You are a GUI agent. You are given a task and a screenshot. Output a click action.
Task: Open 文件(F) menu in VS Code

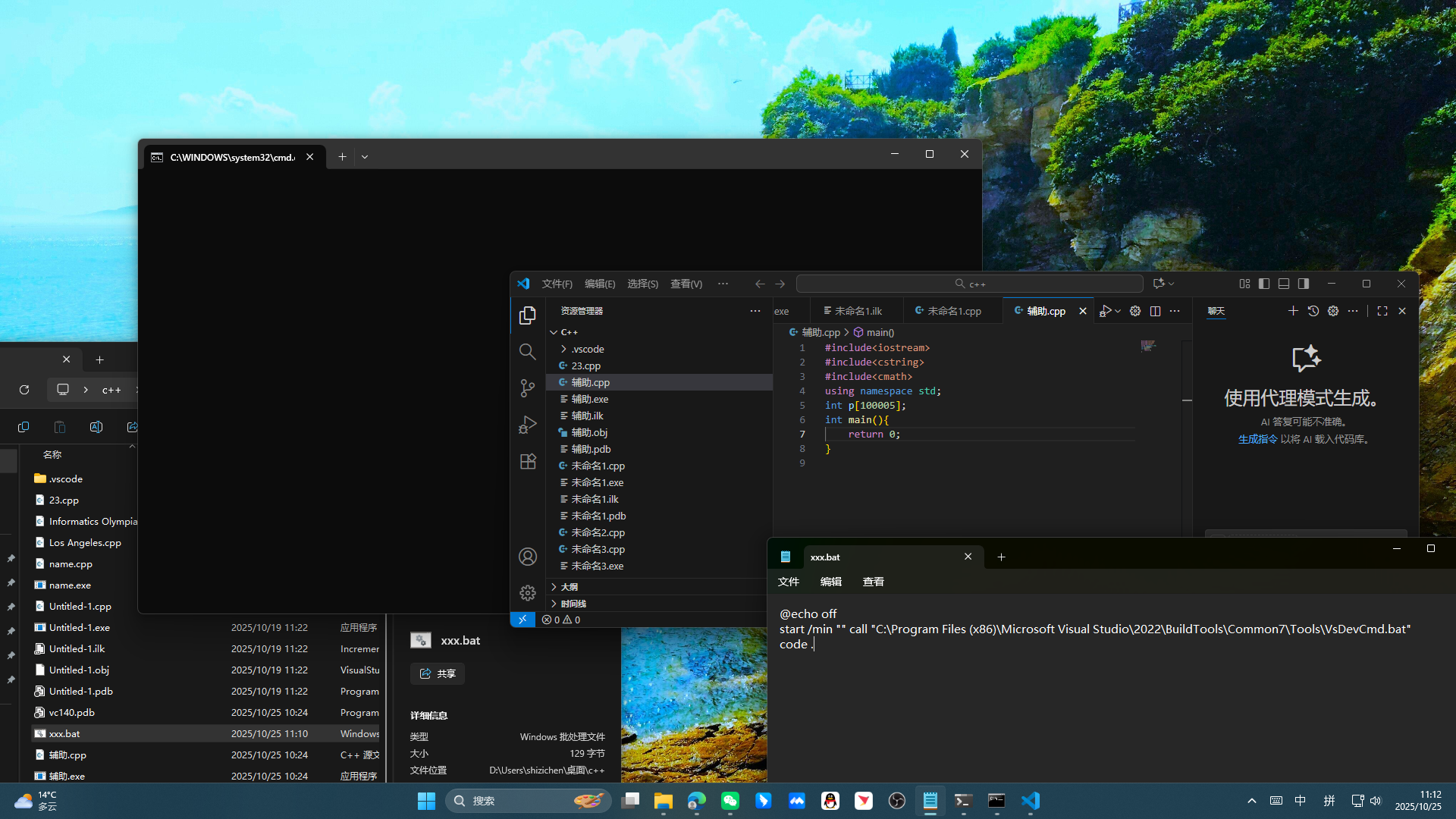coord(557,284)
